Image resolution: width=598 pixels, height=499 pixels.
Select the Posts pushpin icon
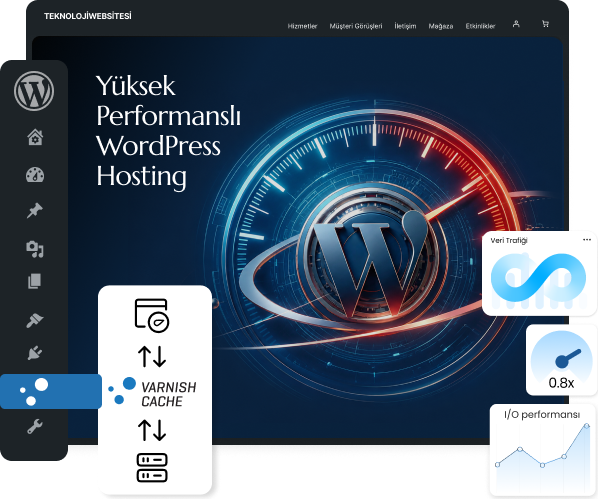click(35, 211)
